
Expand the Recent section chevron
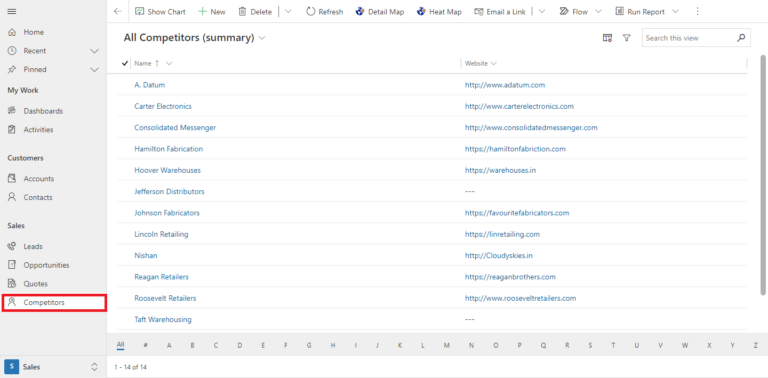click(x=95, y=51)
